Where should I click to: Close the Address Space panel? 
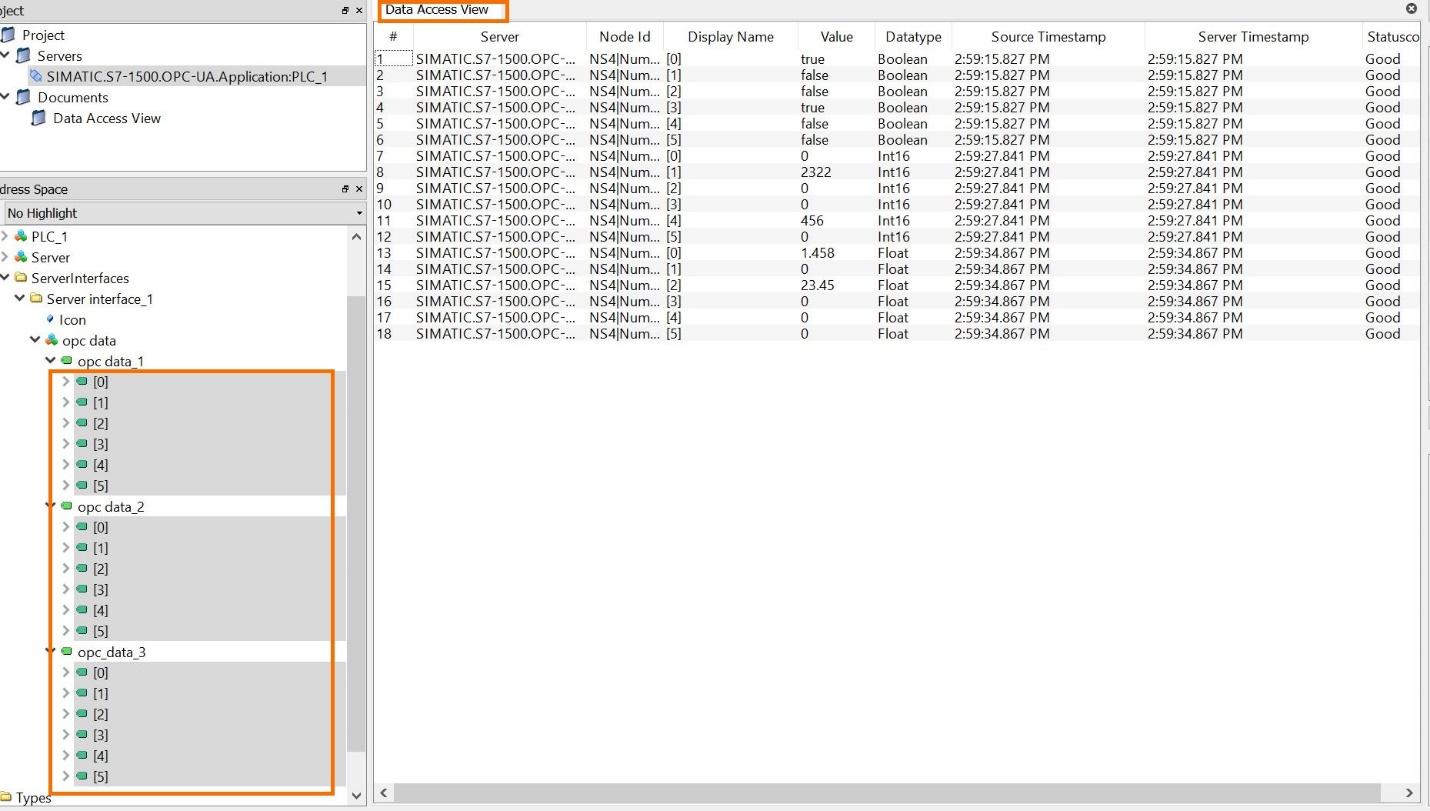click(359, 190)
